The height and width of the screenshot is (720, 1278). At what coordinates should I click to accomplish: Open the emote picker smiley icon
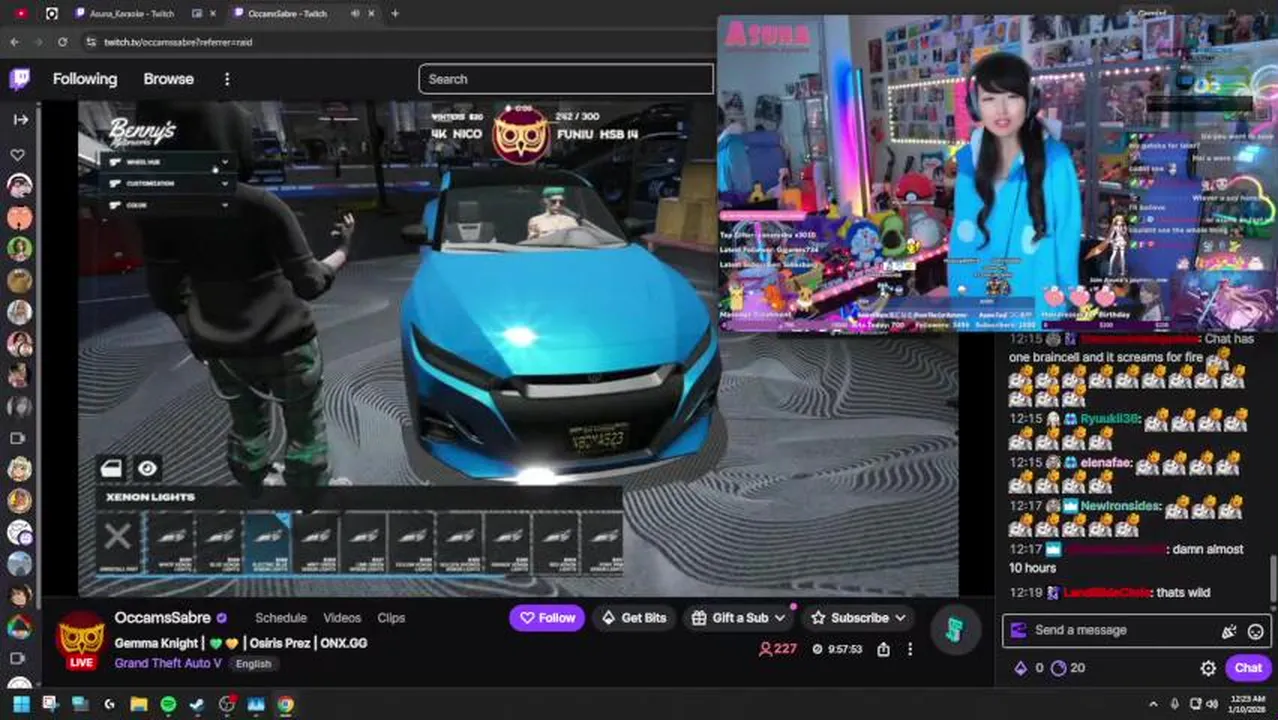1255,631
